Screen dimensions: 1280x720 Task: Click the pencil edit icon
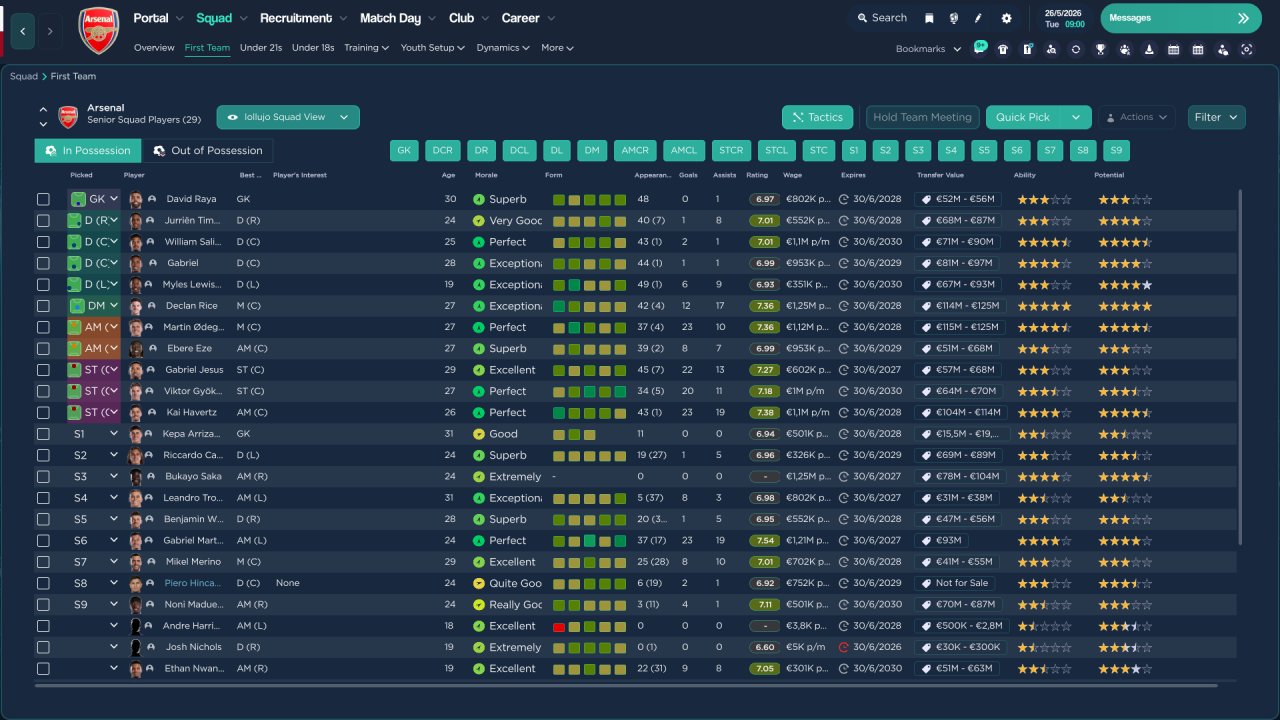[978, 18]
